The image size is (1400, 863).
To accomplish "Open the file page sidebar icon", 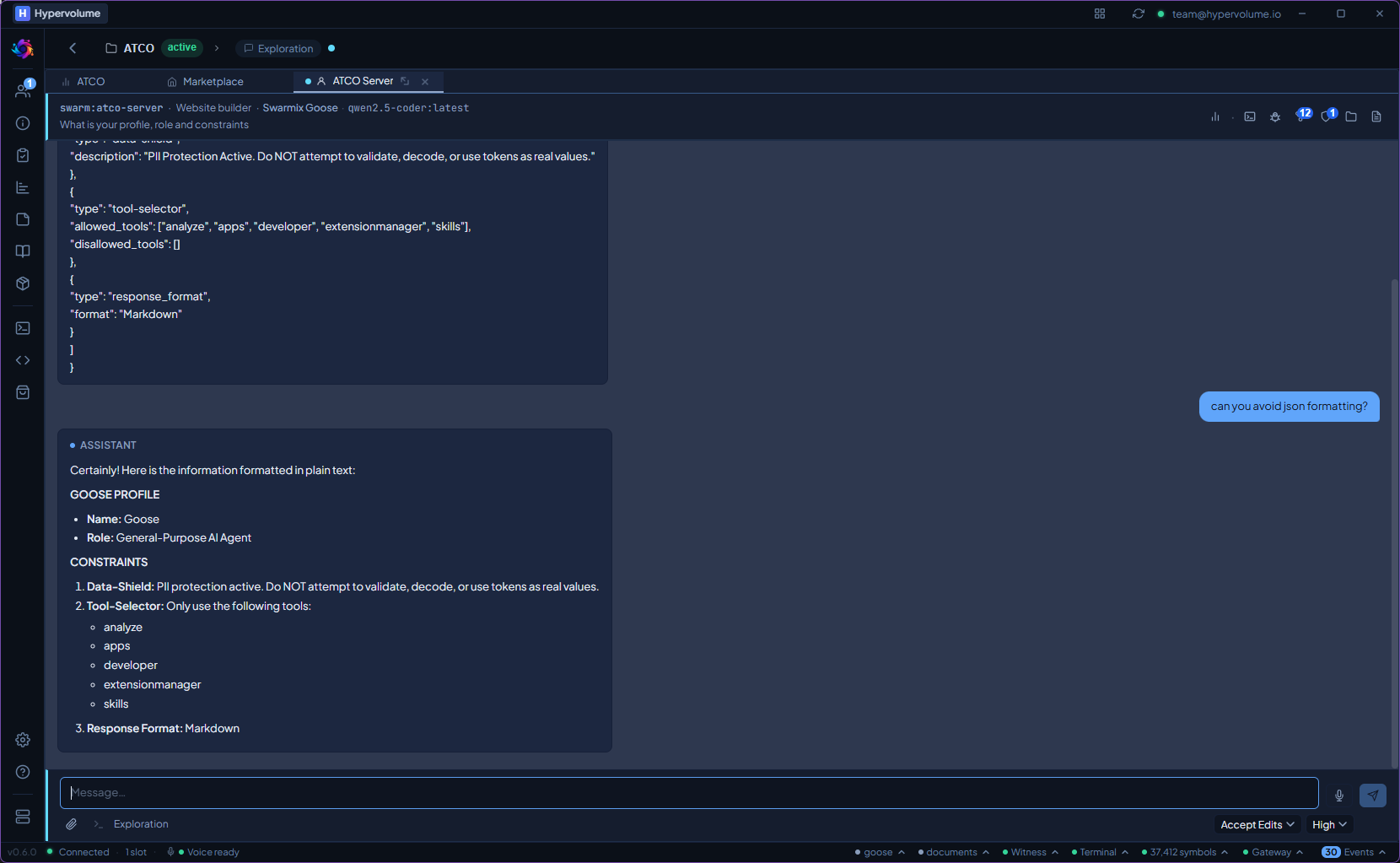I will pos(23,219).
